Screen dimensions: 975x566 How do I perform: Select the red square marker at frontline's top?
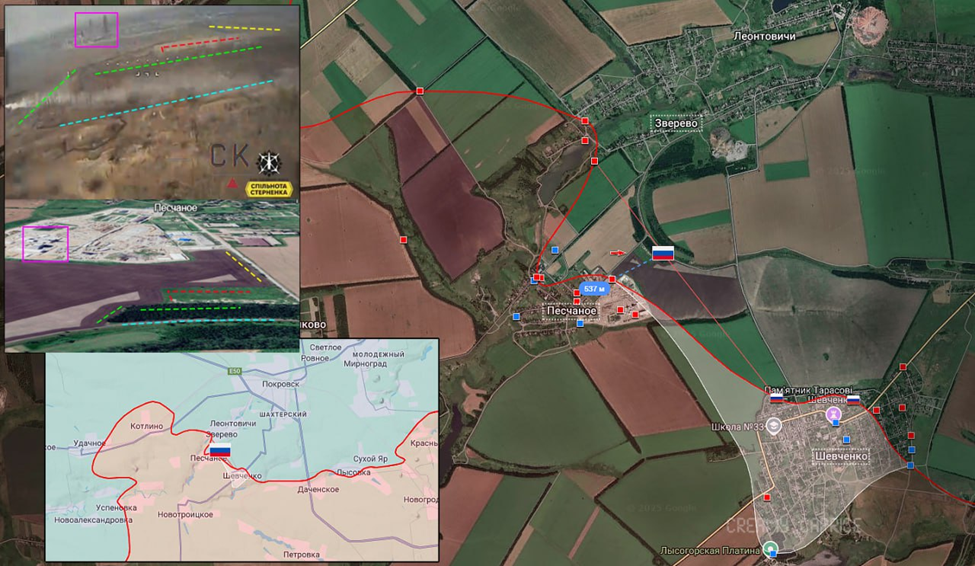(420, 91)
